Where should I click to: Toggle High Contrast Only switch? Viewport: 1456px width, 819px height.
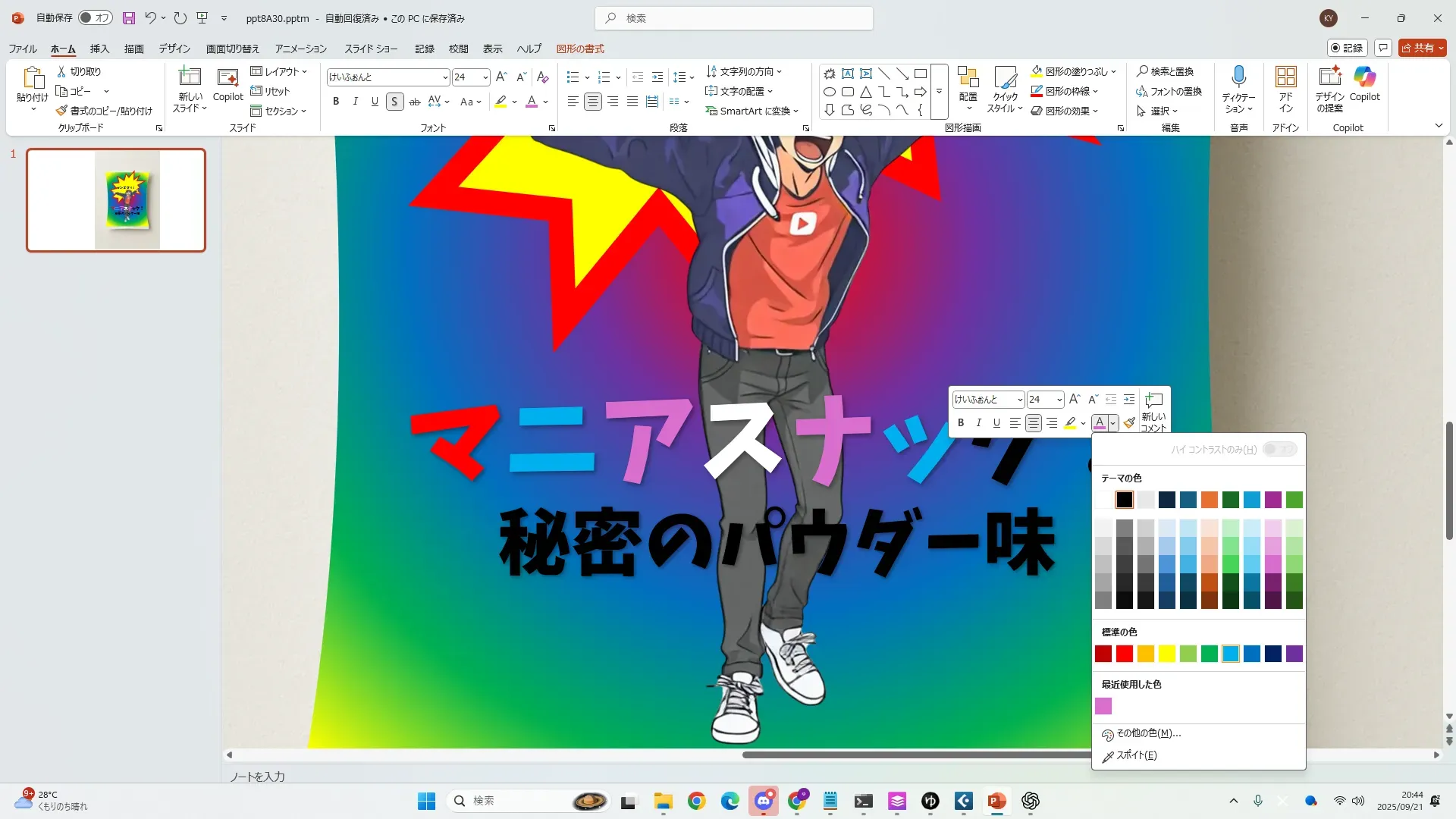pos(1279,450)
